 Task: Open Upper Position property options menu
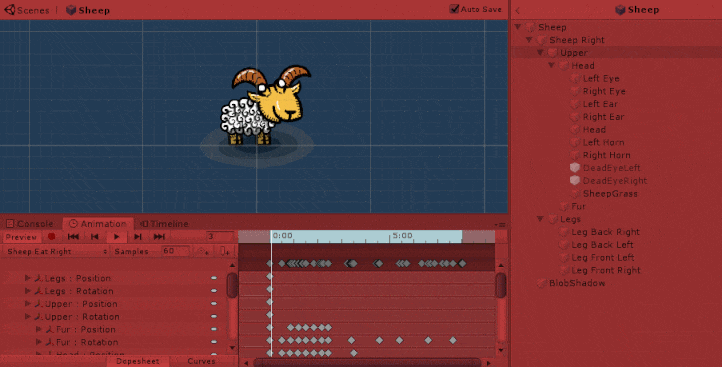pos(214,304)
